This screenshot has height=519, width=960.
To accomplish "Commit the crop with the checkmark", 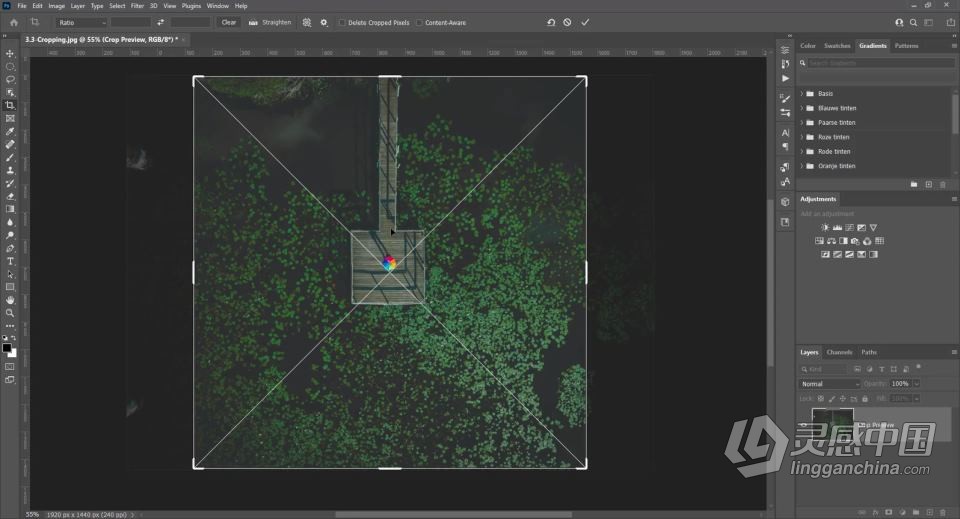I will 585,22.
